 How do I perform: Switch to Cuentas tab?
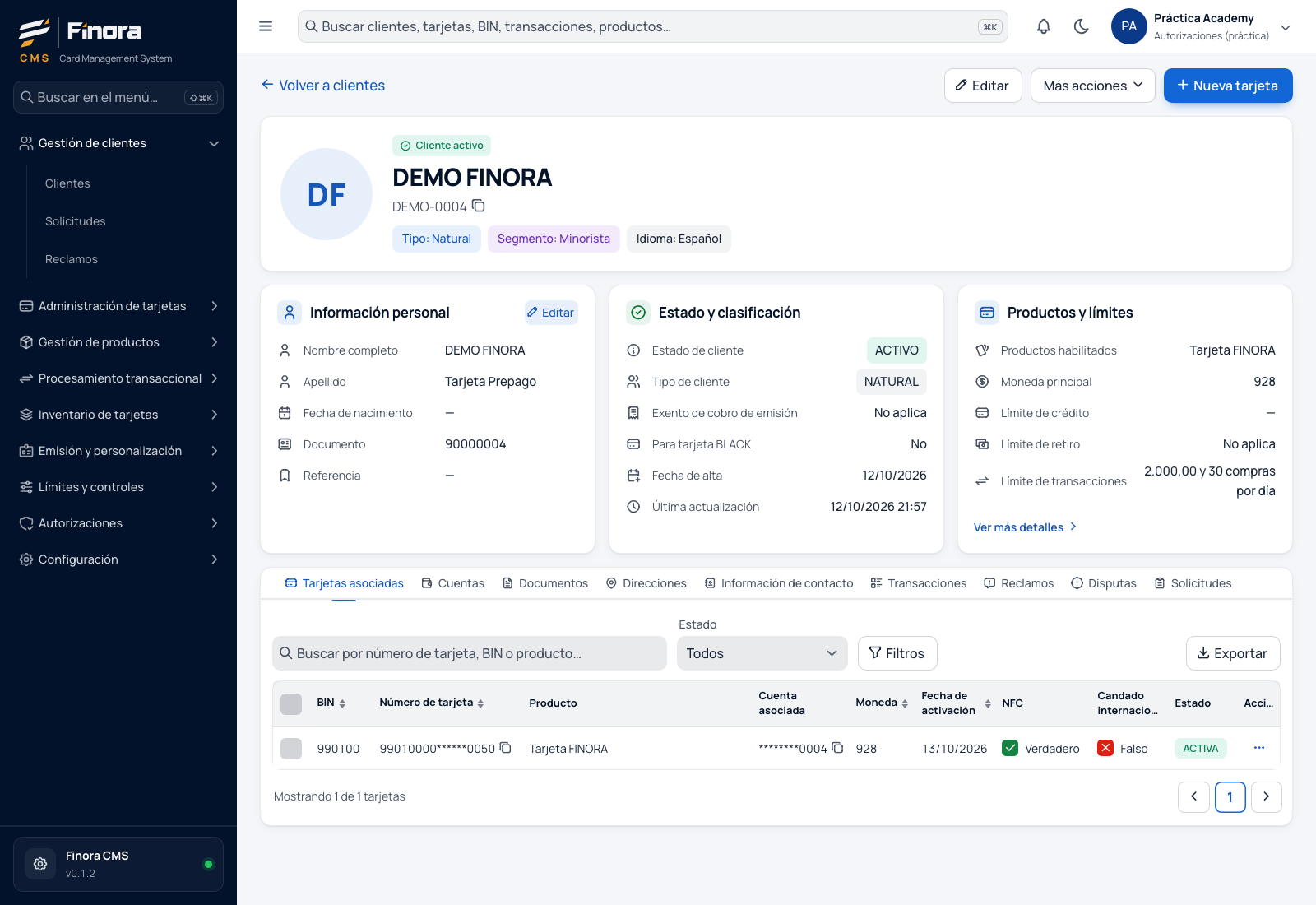(x=452, y=583)
